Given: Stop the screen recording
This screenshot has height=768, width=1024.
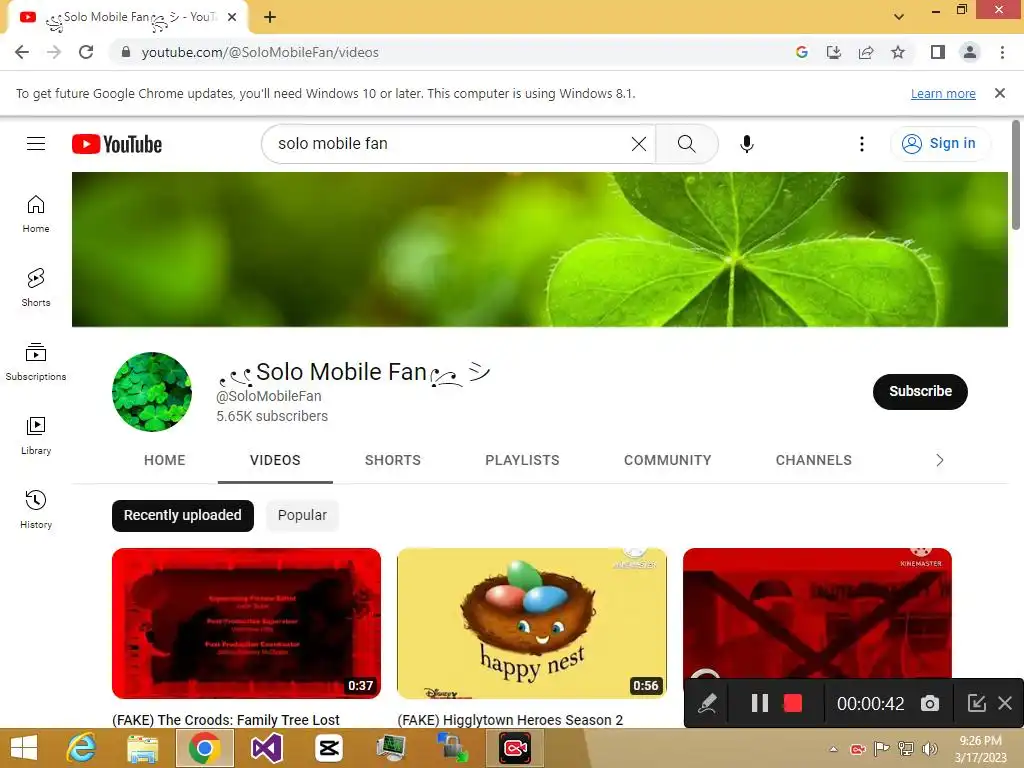Looking at the screenshot, I should click(x=793, y=703).
